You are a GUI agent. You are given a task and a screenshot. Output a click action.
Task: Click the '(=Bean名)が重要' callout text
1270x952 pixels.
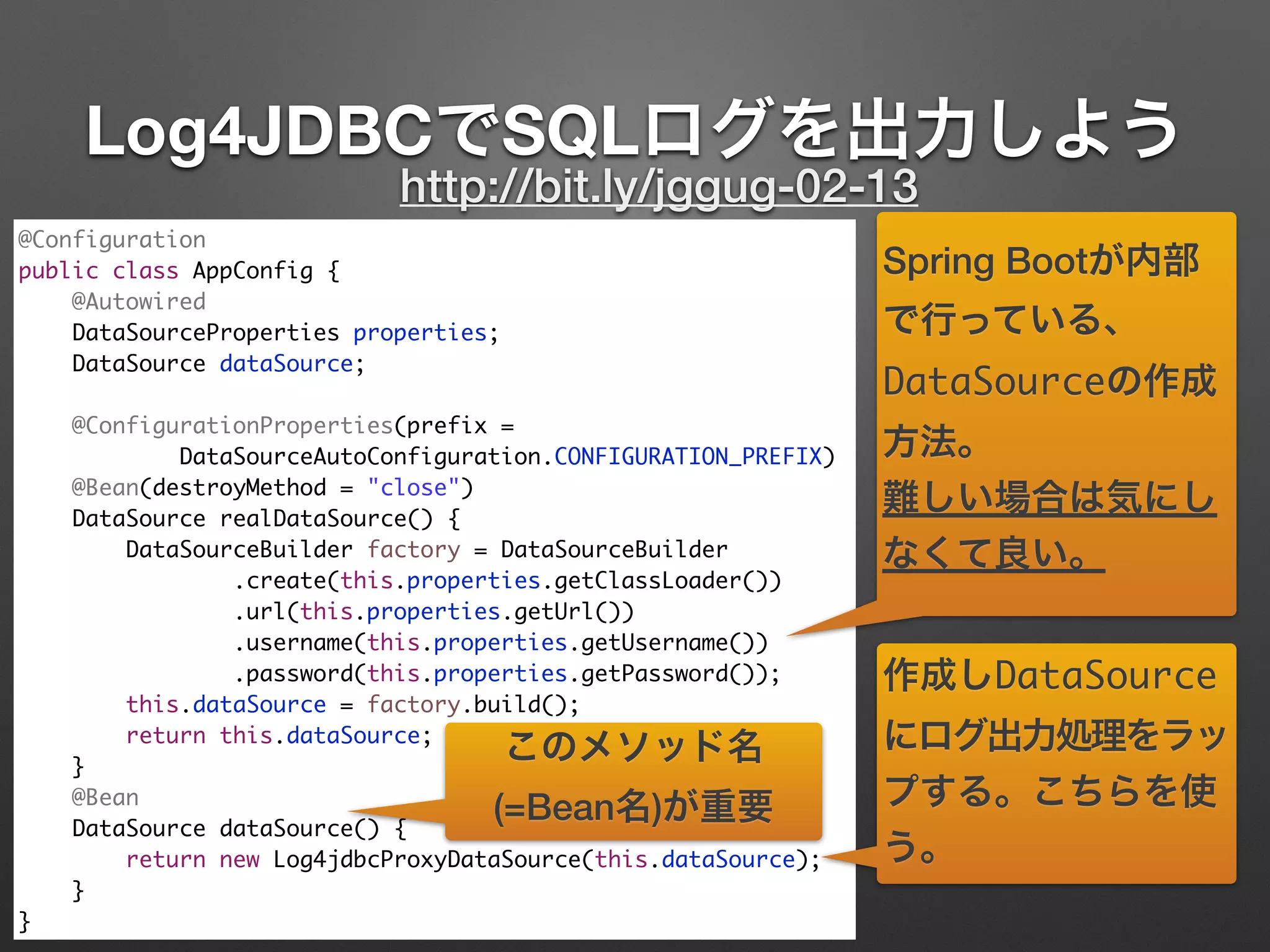(x=633, y=807)
